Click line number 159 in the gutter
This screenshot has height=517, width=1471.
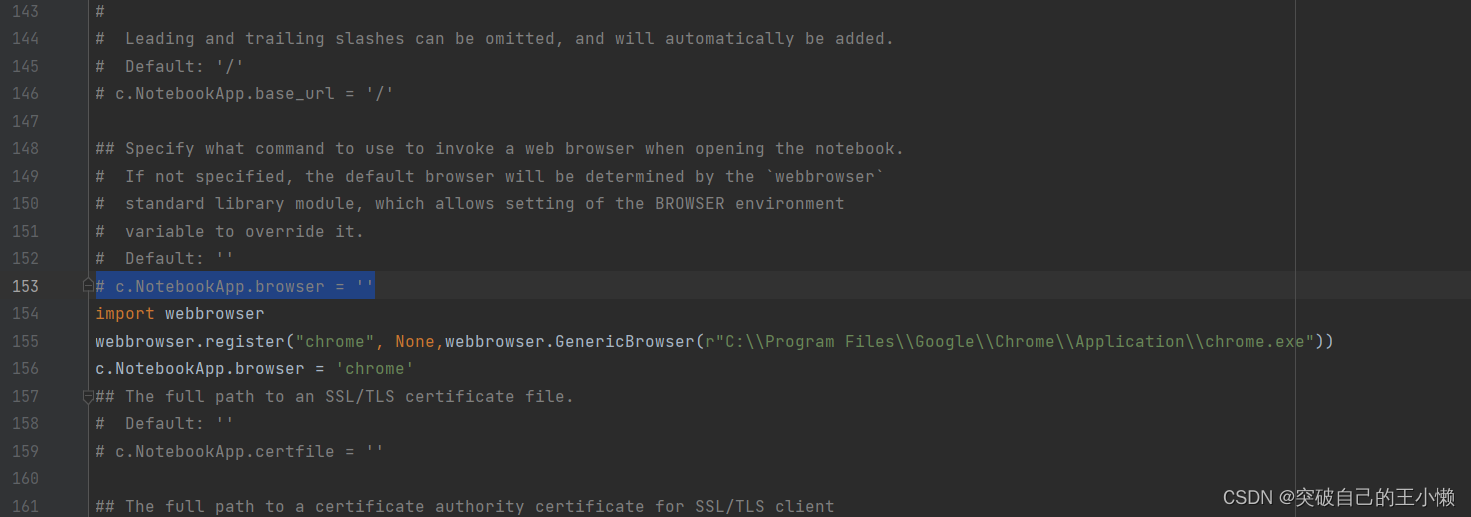(x=25, y=451)
